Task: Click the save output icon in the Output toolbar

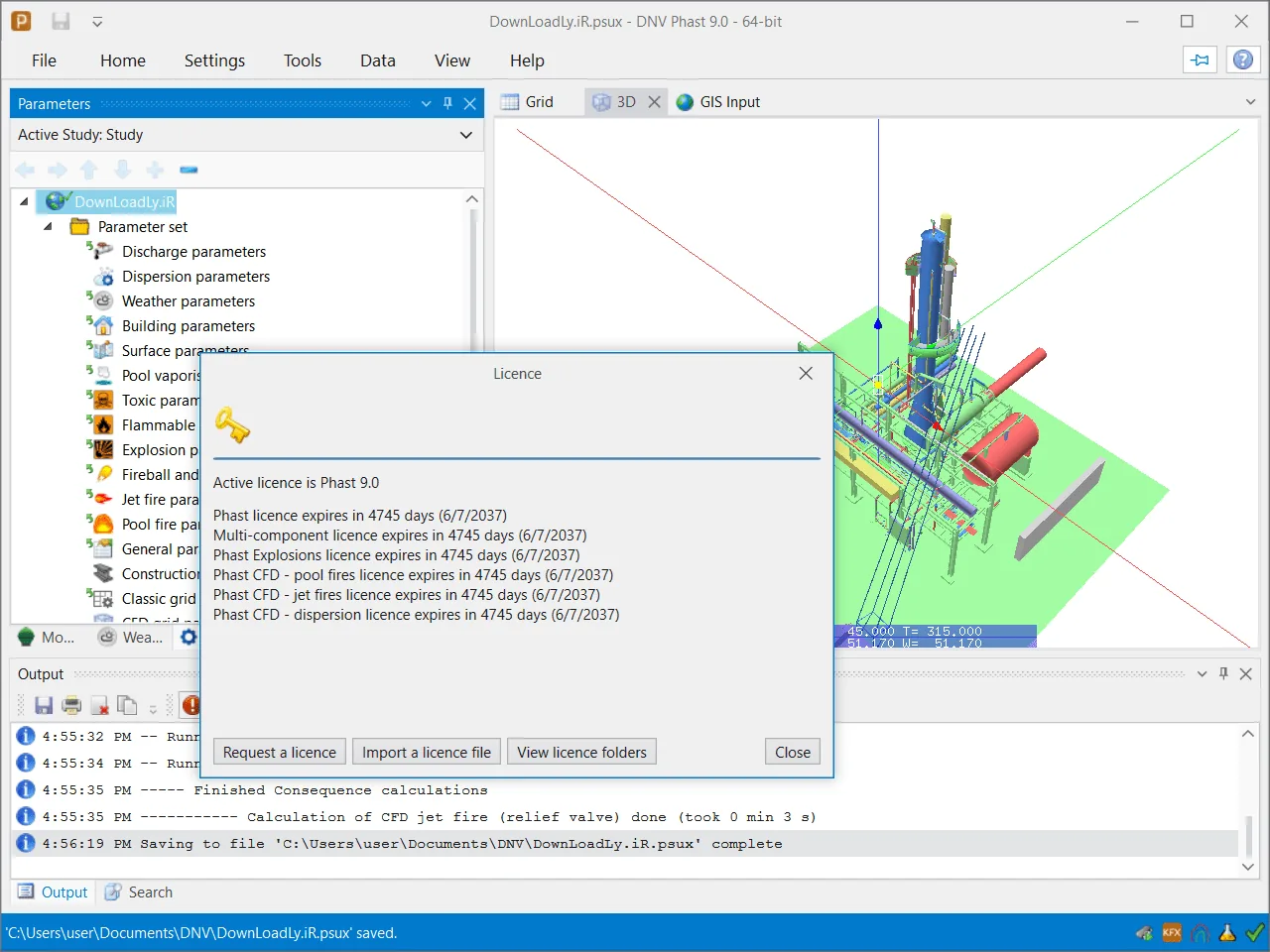Action: click(43, 705)
